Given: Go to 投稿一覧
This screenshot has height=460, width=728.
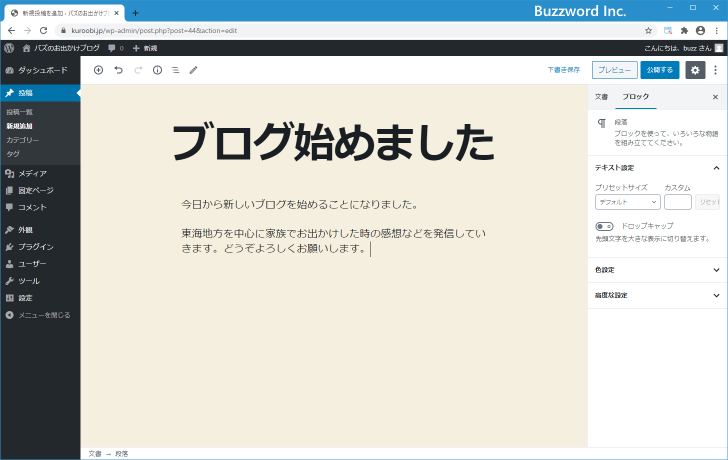Looking at the screenshot, I should click(x=20, y=112).
